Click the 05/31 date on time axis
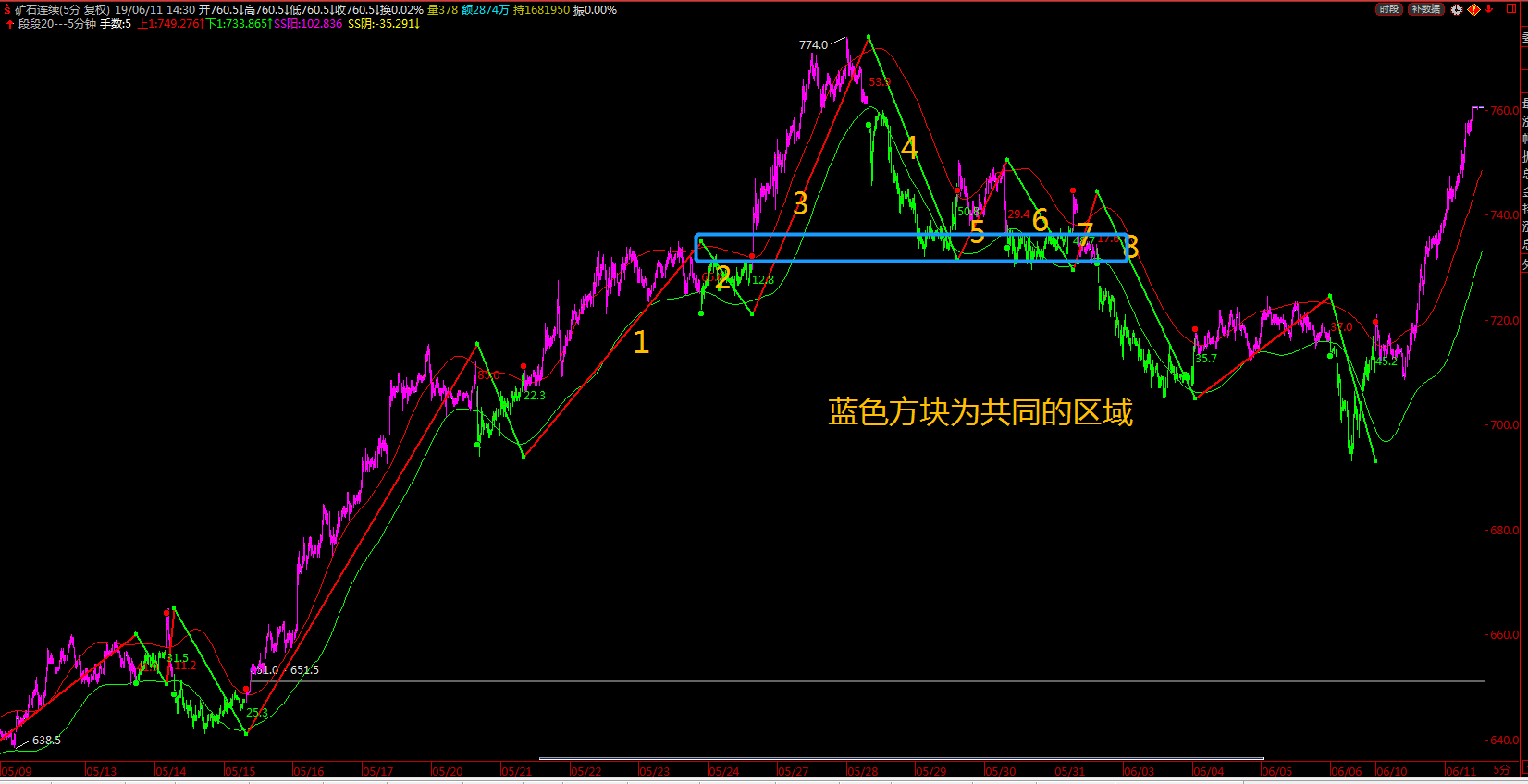This screenshot has height=784, width=1528. [1070, 771]
